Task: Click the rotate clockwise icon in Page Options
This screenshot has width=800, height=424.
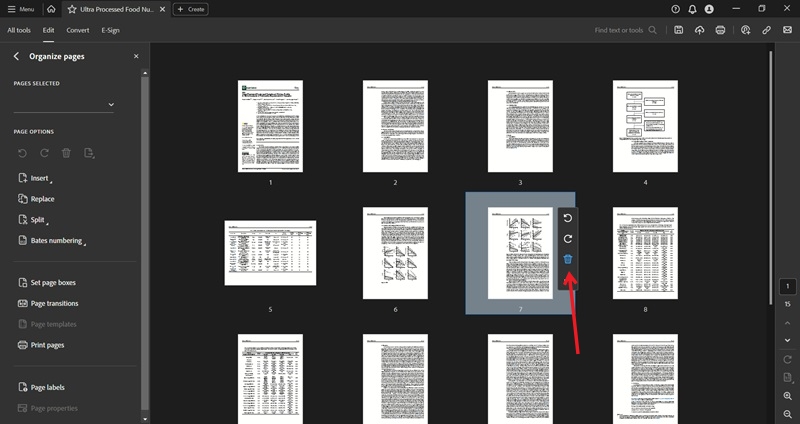Action: [x=44, y=153]
